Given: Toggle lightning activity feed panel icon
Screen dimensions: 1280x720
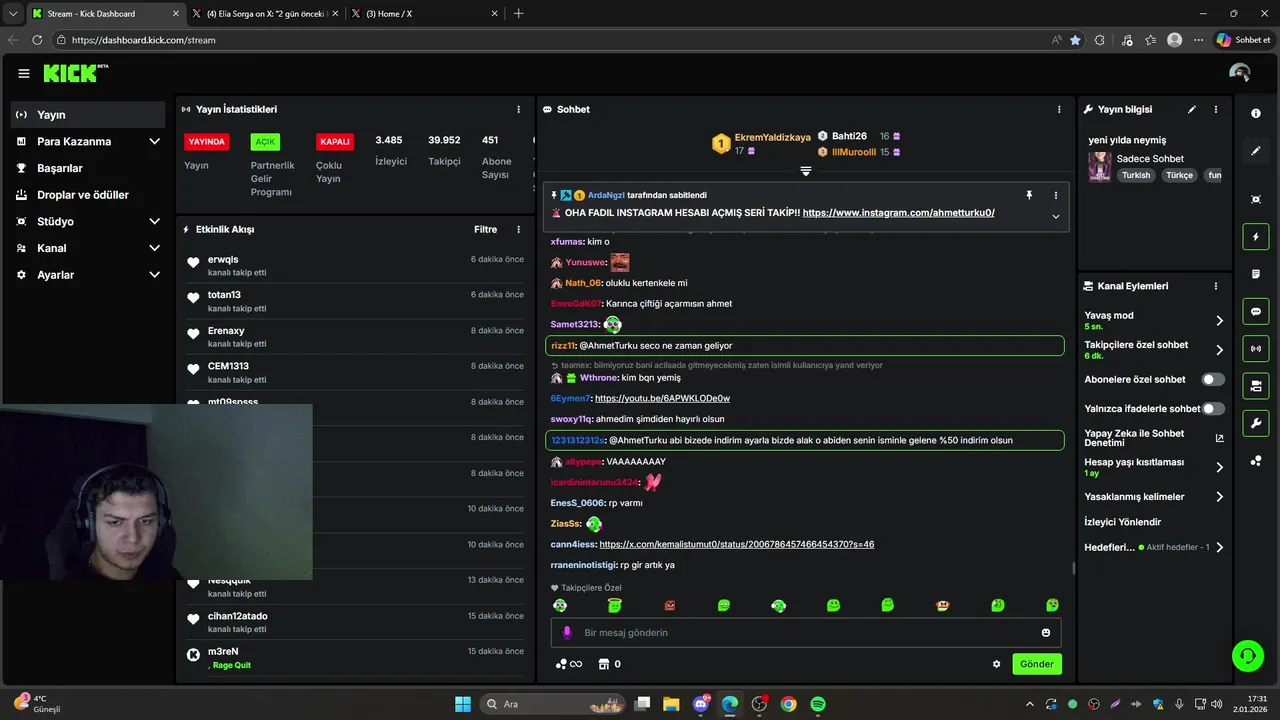Looking at the screenshot, I should click(1256, 237).
